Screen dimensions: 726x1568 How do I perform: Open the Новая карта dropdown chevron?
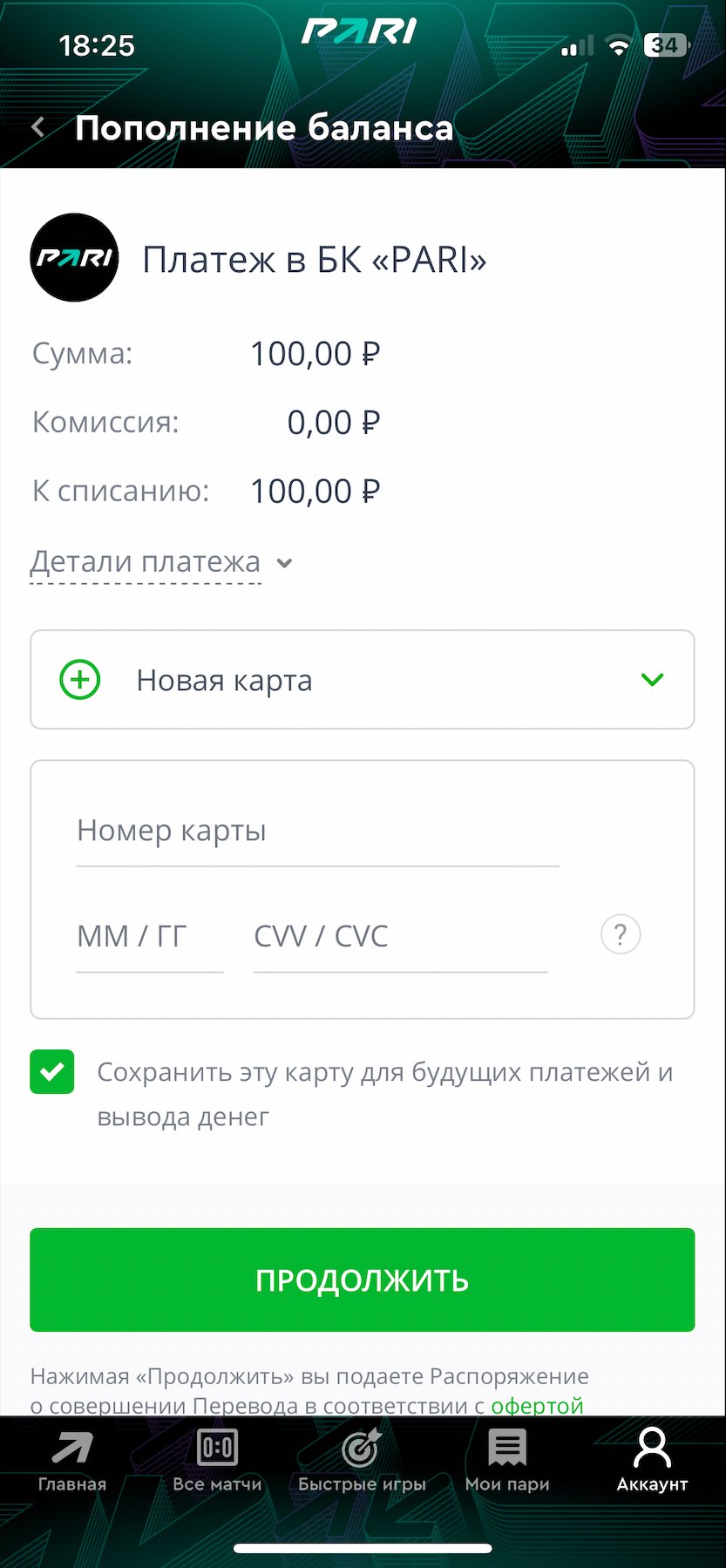coord(652,680)
